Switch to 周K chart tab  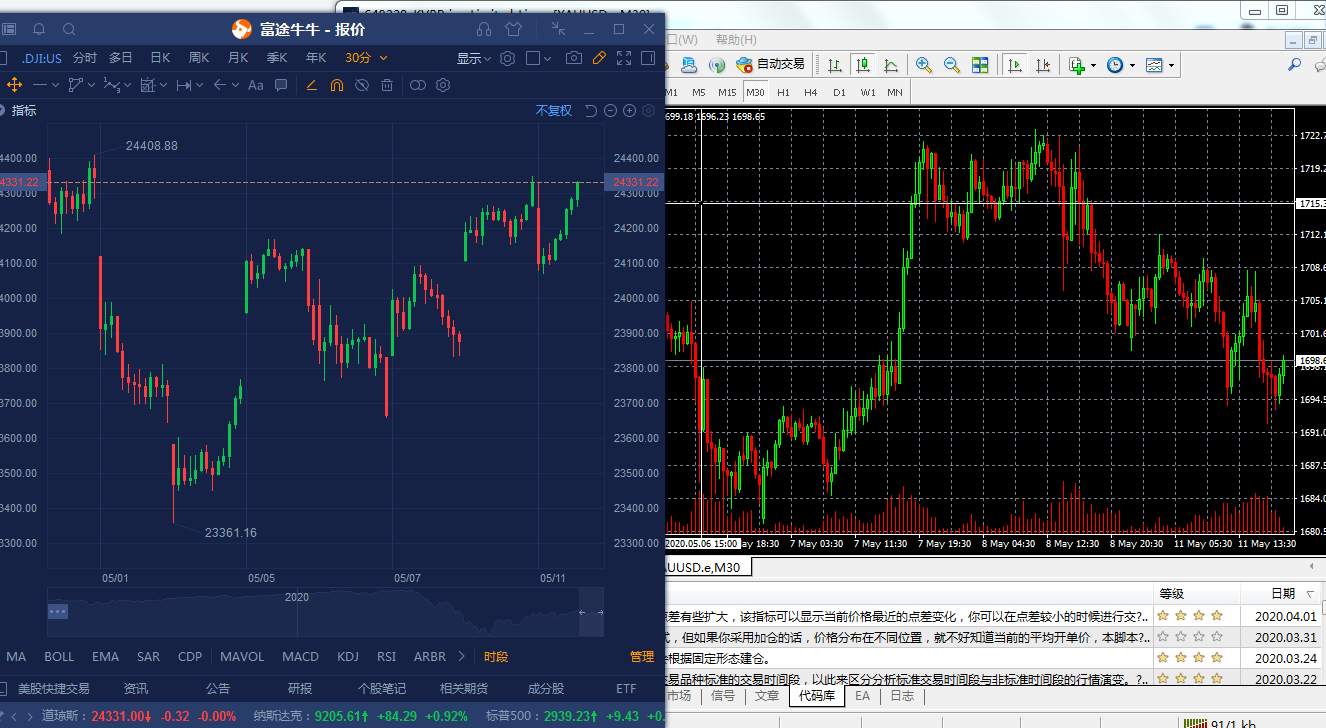199,58
